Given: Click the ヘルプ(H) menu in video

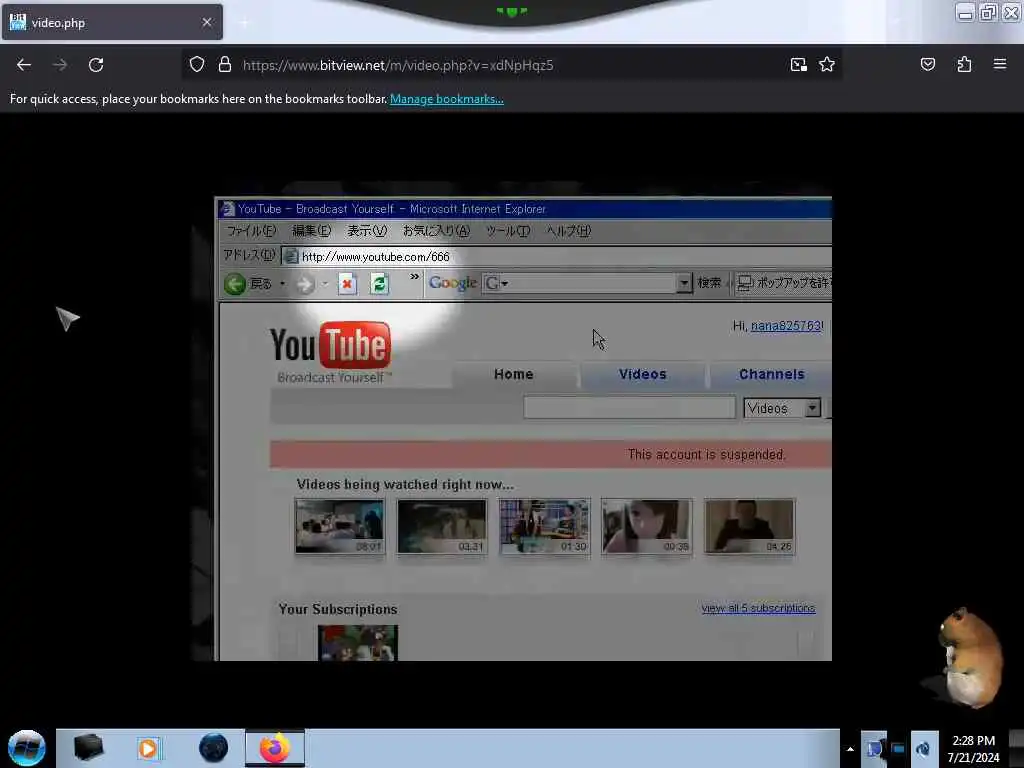Looking at the screenshot, I should coord(568,231).
